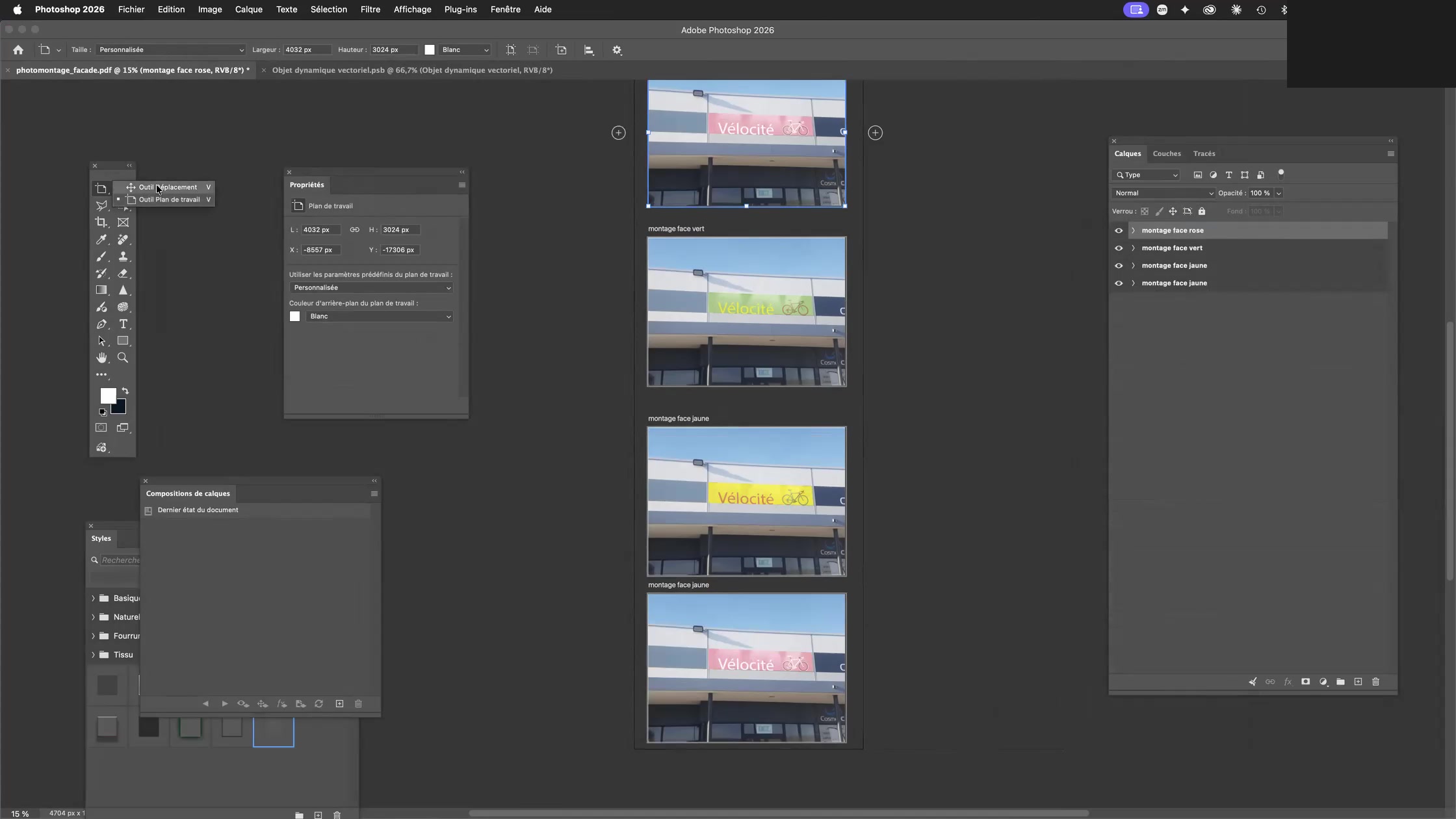Choose the Rectangle shape tool

pos(123,341)
